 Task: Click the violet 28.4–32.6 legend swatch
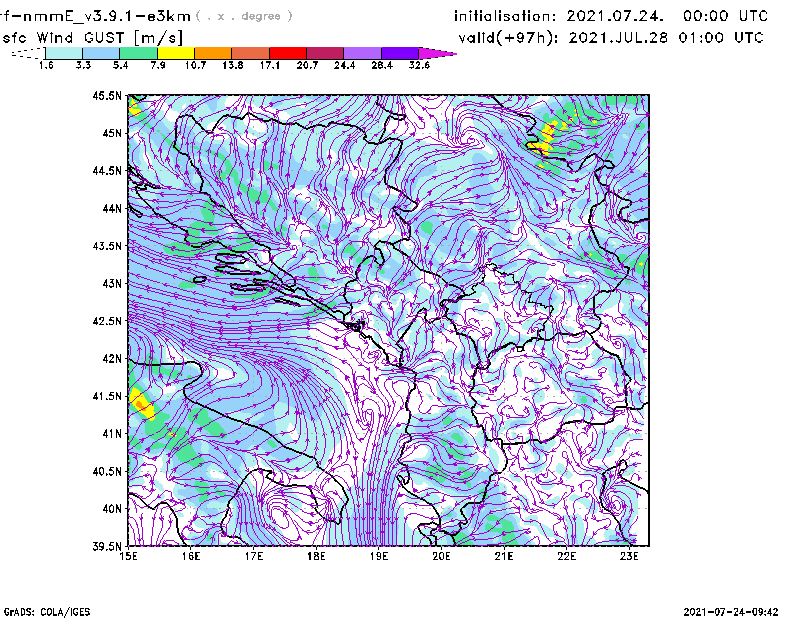[x=399, y=53]
